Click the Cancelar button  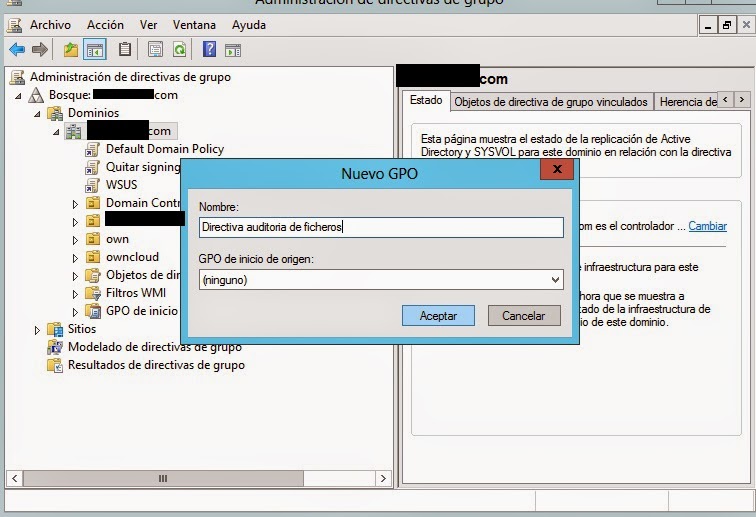[x=524, y=316]
